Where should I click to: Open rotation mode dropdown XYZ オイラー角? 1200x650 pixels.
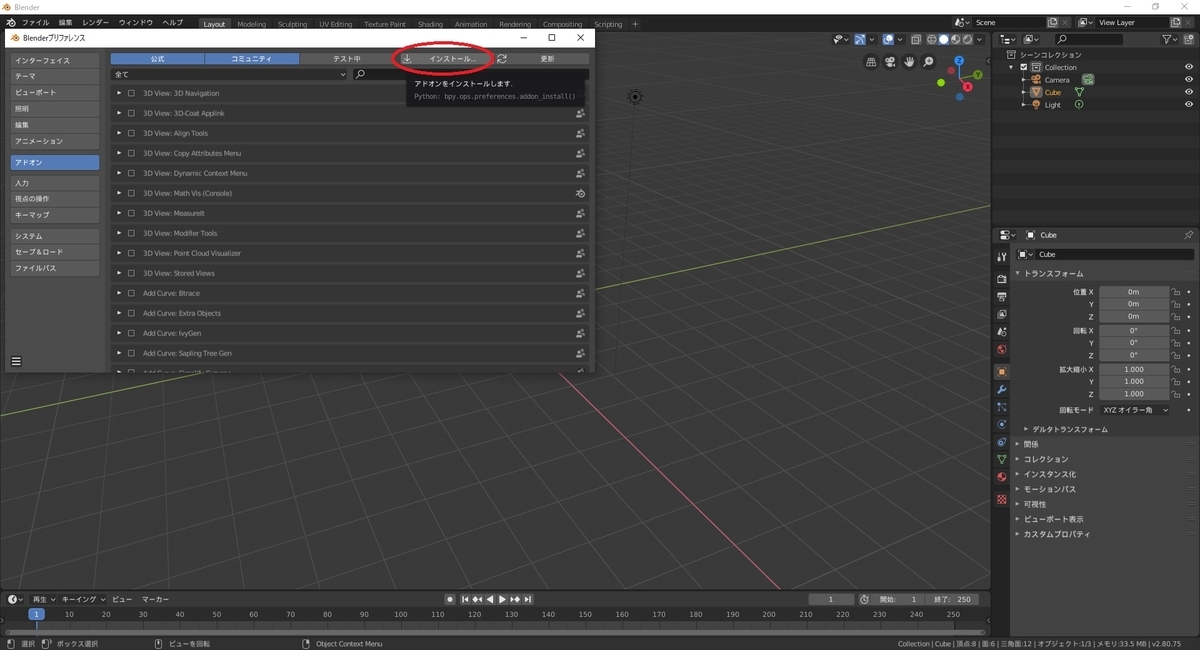[x=1134, y=410]
